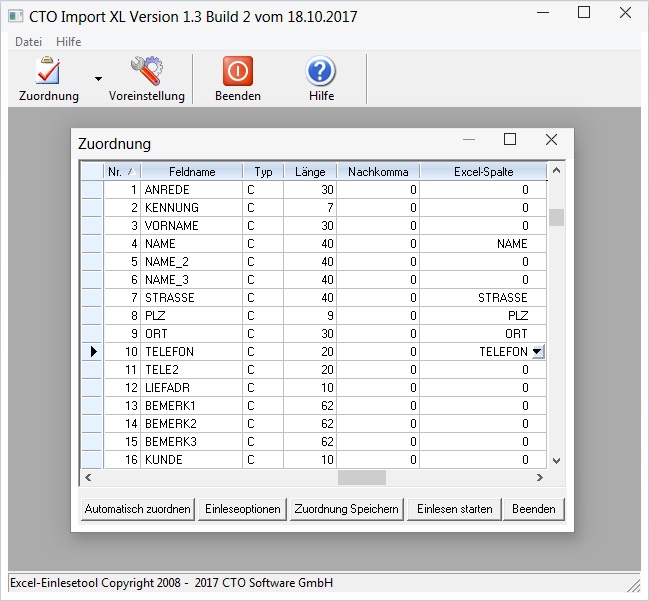Click the Automatisch zuordnen button
The width and height of the screenshot is (649, 601).
[137, 509]
